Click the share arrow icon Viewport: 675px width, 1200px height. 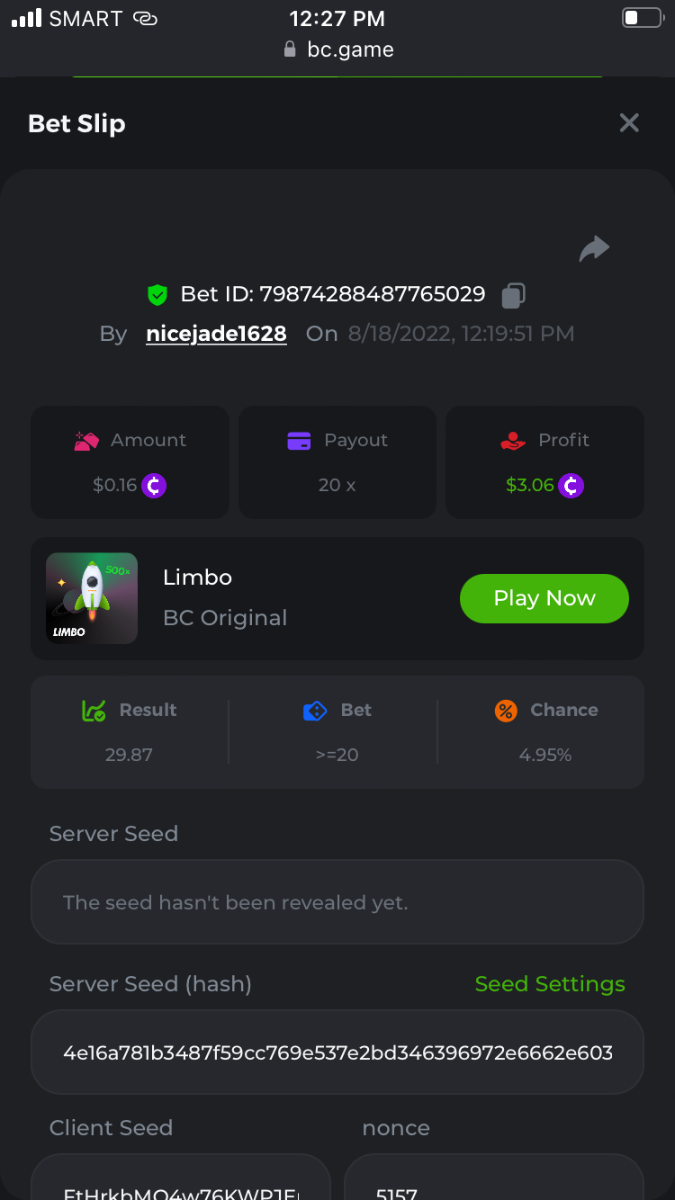click(x=594, y=249)
